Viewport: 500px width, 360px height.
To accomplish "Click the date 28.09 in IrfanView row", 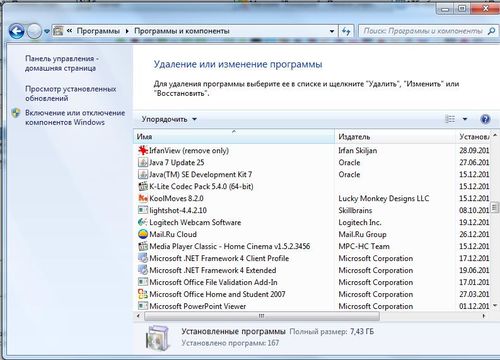I will [474, 150].
